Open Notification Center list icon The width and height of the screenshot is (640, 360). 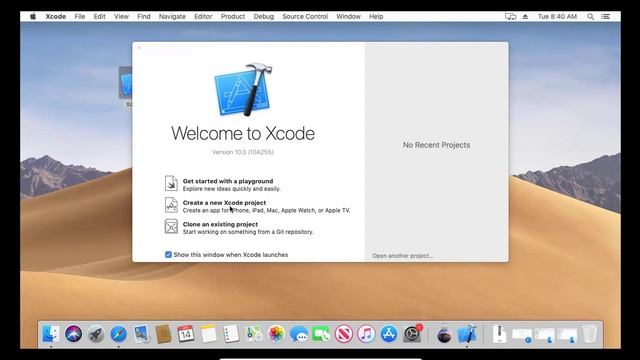[x=606, y=16]
